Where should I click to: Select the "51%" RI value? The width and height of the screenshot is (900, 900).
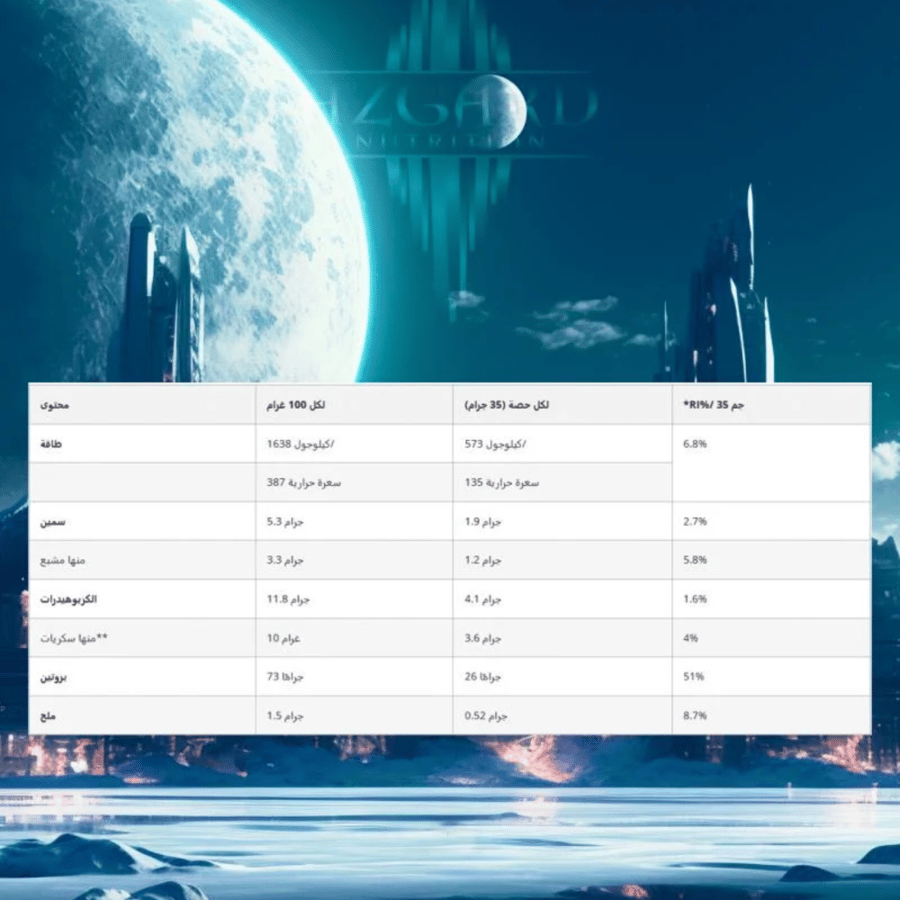[693, 677]
